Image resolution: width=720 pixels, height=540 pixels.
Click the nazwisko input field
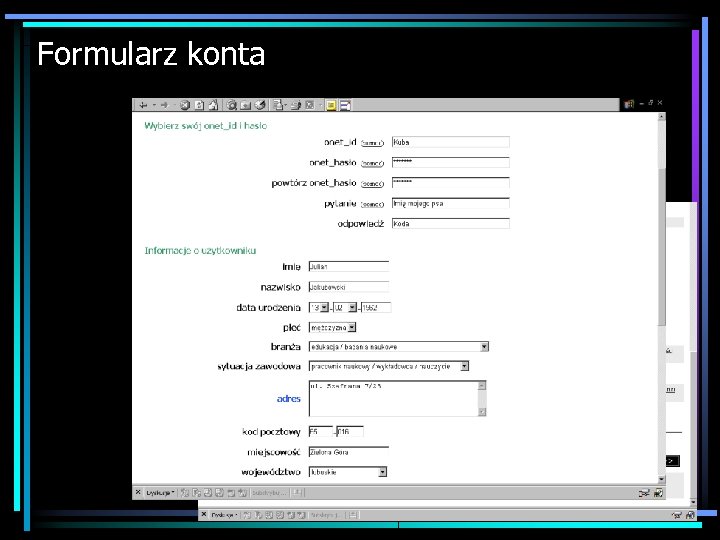point(349,287)
